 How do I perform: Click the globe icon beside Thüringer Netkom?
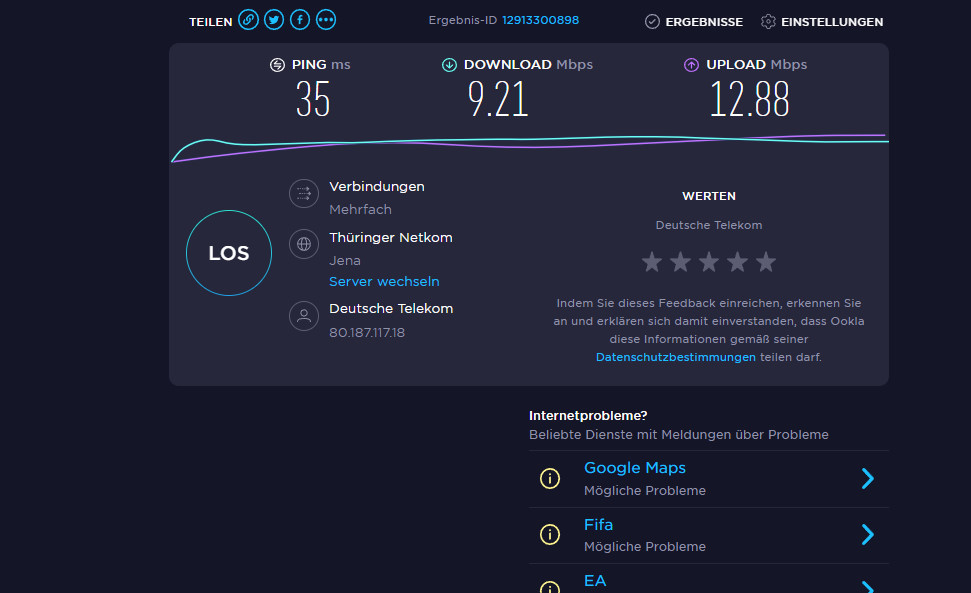(304, 244)
